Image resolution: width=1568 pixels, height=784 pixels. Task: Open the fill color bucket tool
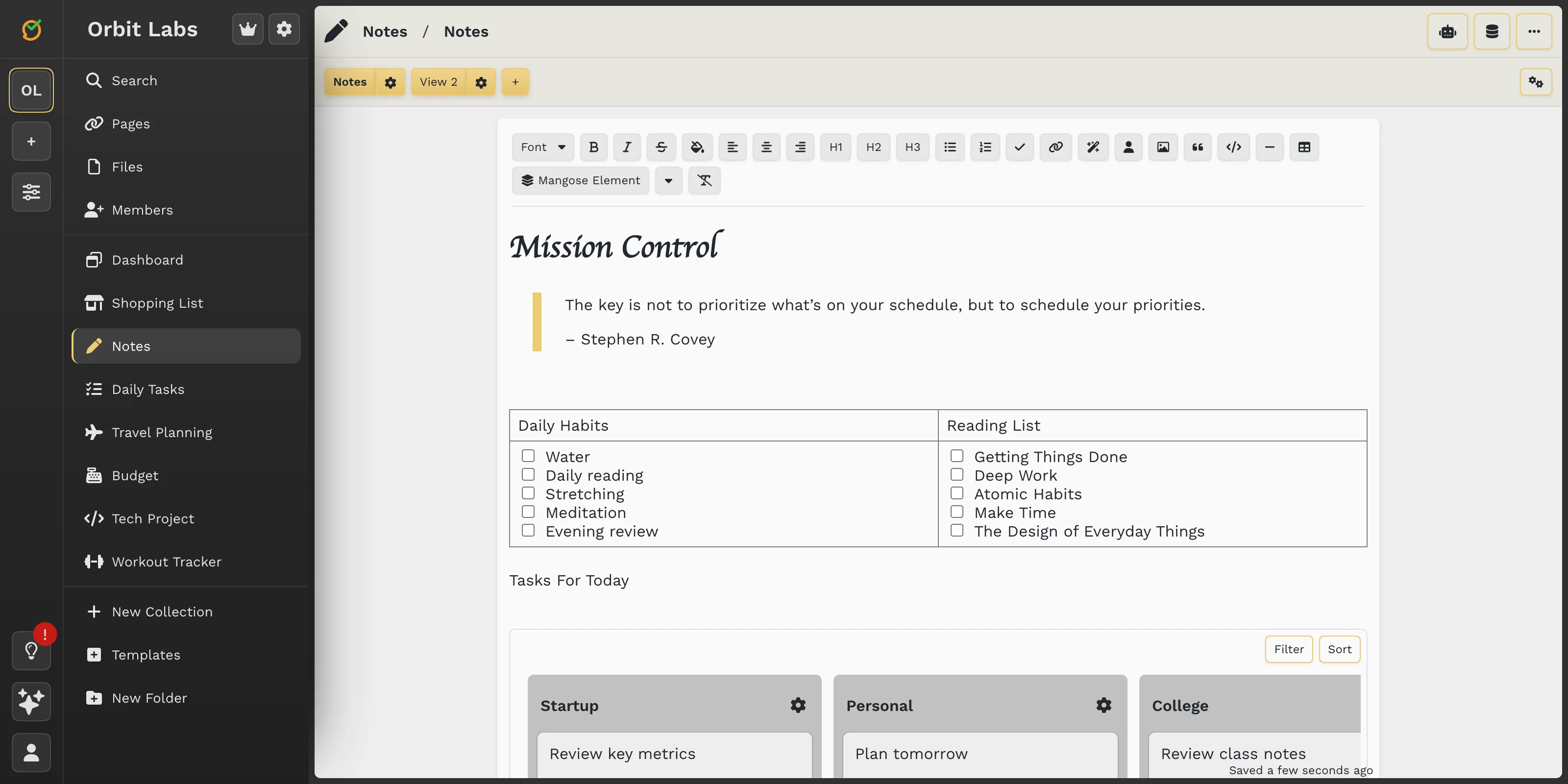pyautogui.click(x=697, y=147)
